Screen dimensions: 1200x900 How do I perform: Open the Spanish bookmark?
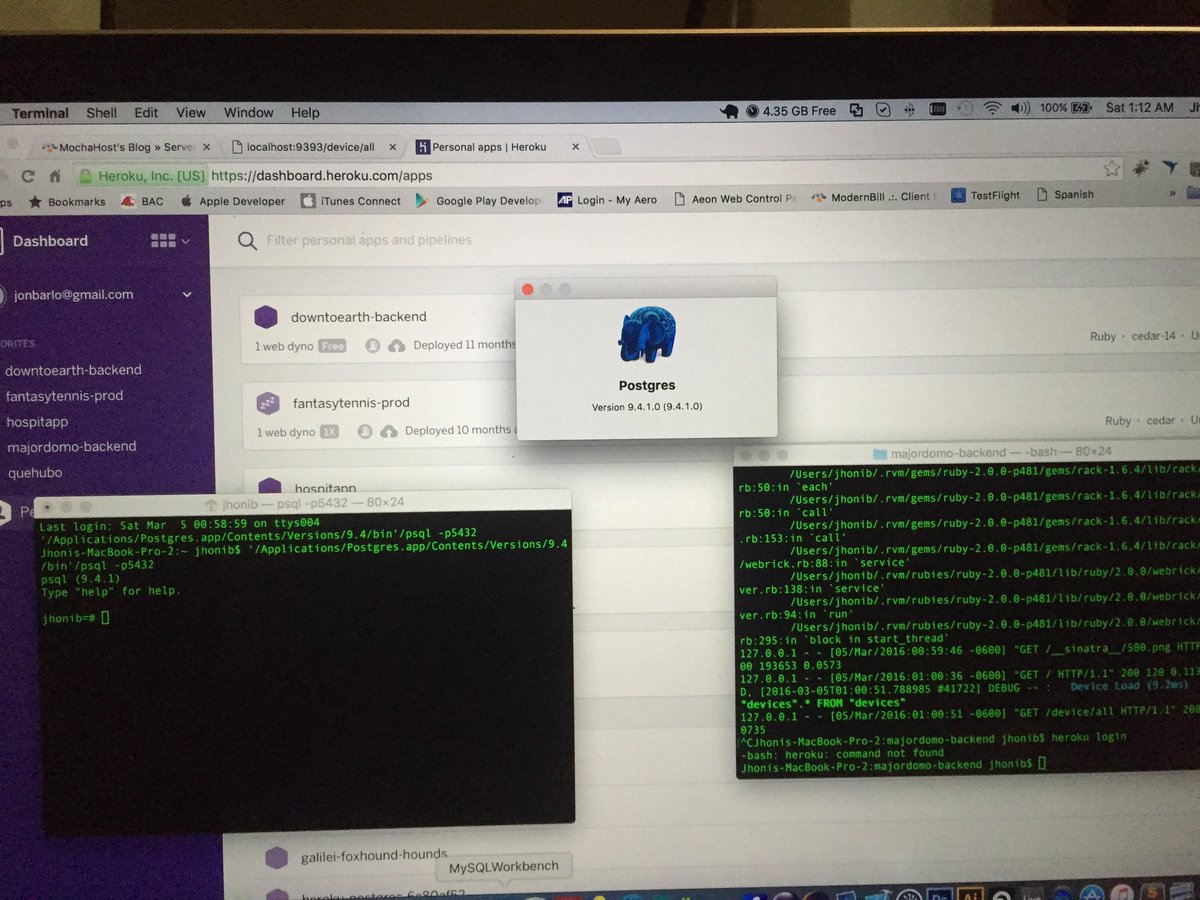[x=1064, y=194]
